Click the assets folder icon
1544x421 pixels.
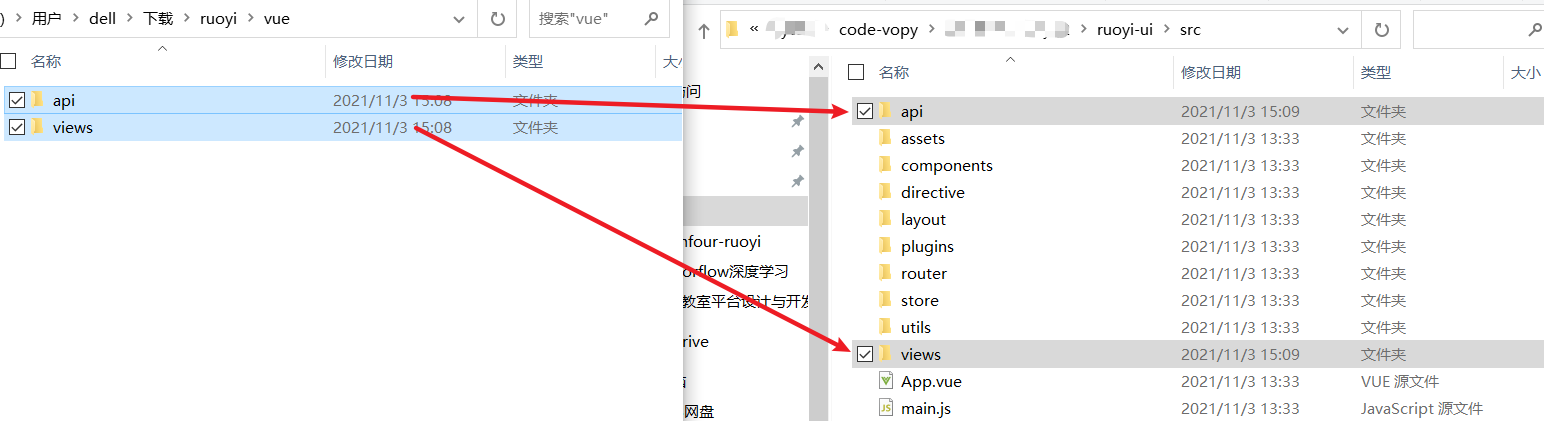885,138
